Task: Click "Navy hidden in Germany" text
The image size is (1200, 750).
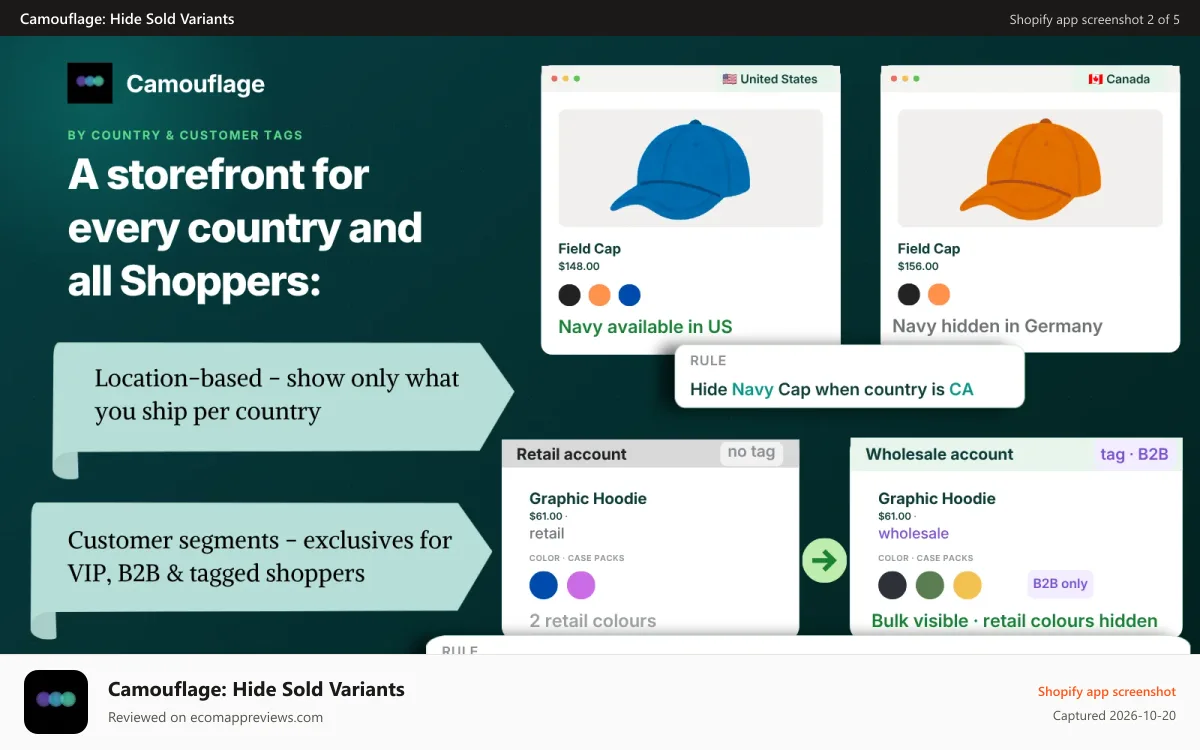Action: coord(997,326)
